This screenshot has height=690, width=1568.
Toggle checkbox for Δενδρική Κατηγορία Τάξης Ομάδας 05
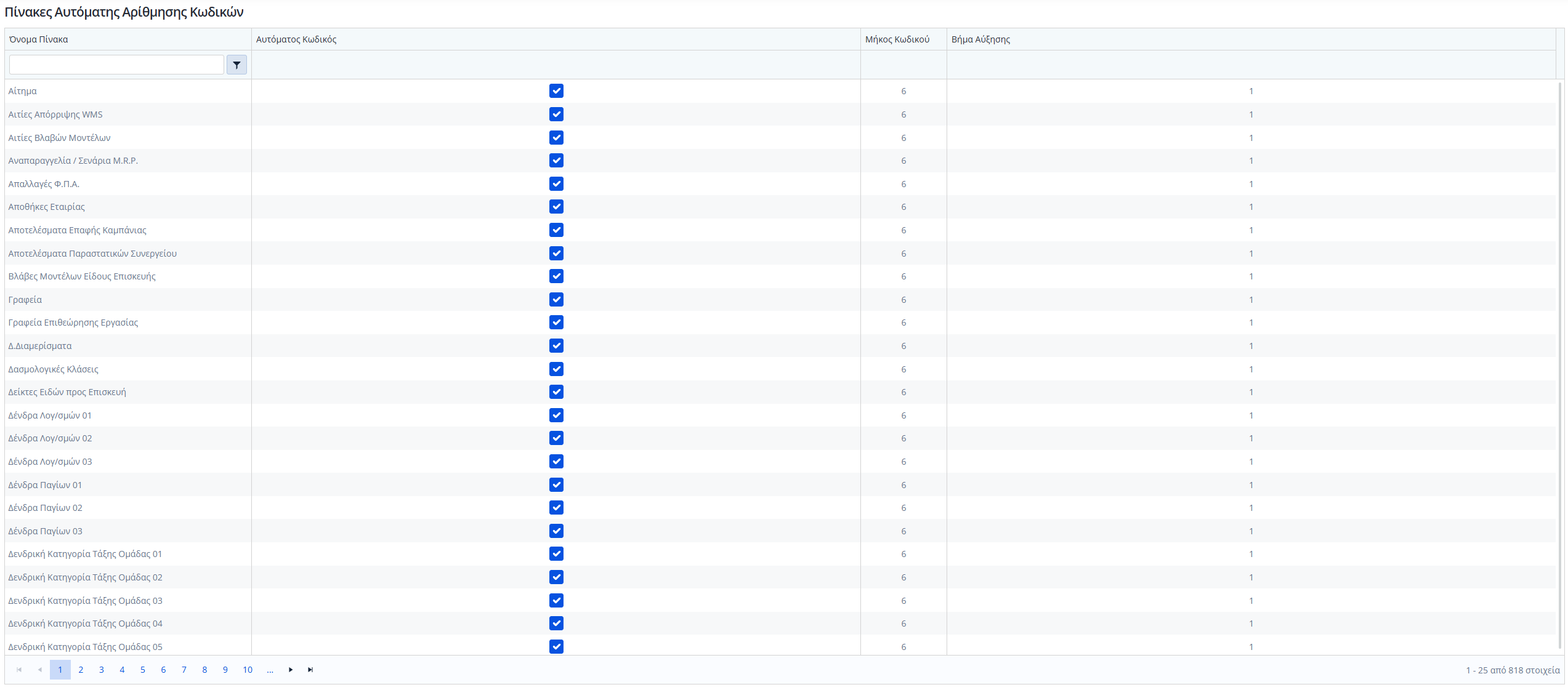pos(556,647)
